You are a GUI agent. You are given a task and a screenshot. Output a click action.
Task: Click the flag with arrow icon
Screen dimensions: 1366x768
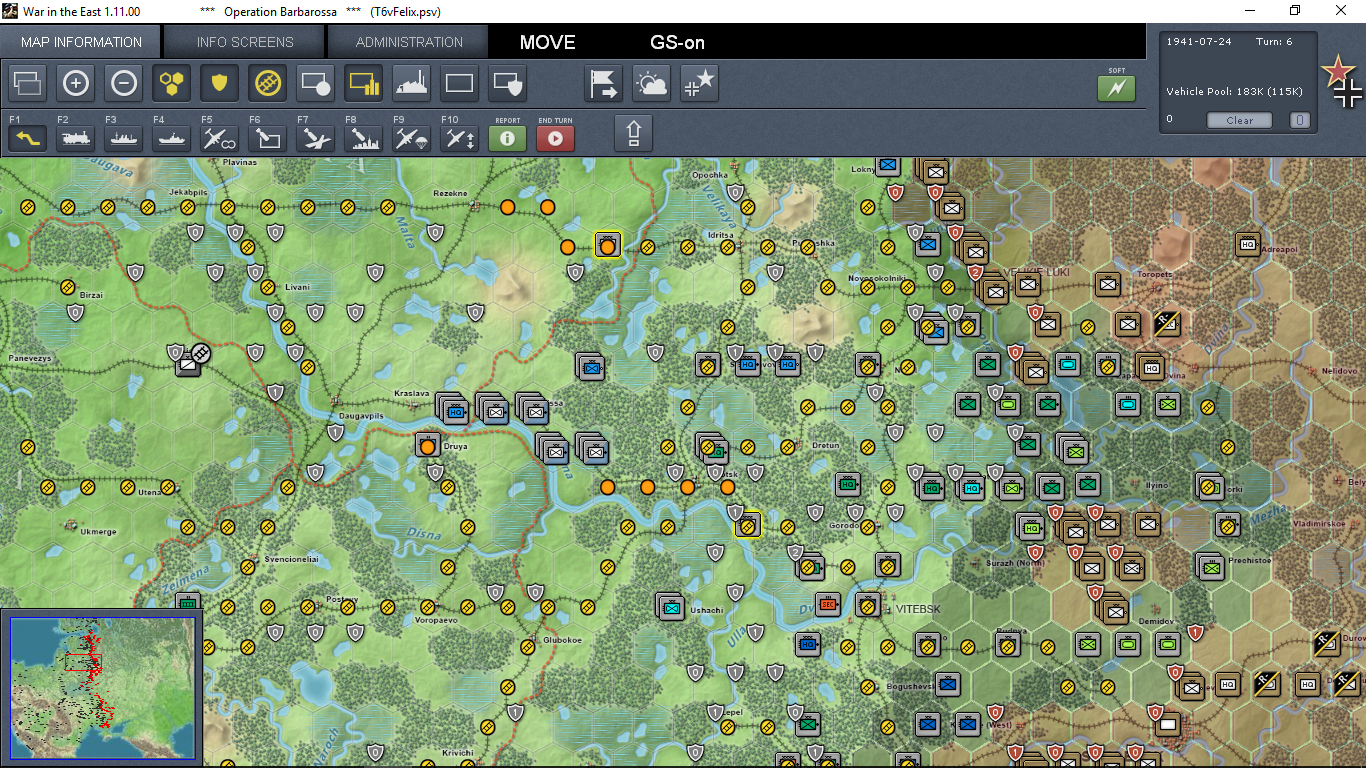pos(604,84)
